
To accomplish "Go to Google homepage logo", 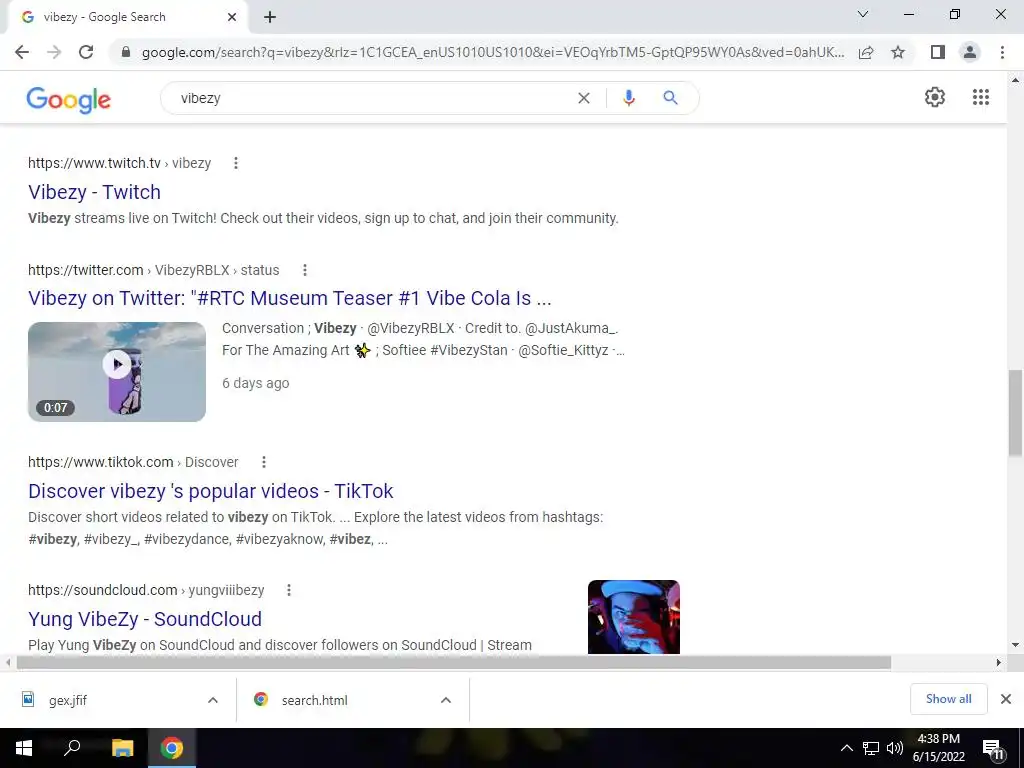I will click(69, 99).
